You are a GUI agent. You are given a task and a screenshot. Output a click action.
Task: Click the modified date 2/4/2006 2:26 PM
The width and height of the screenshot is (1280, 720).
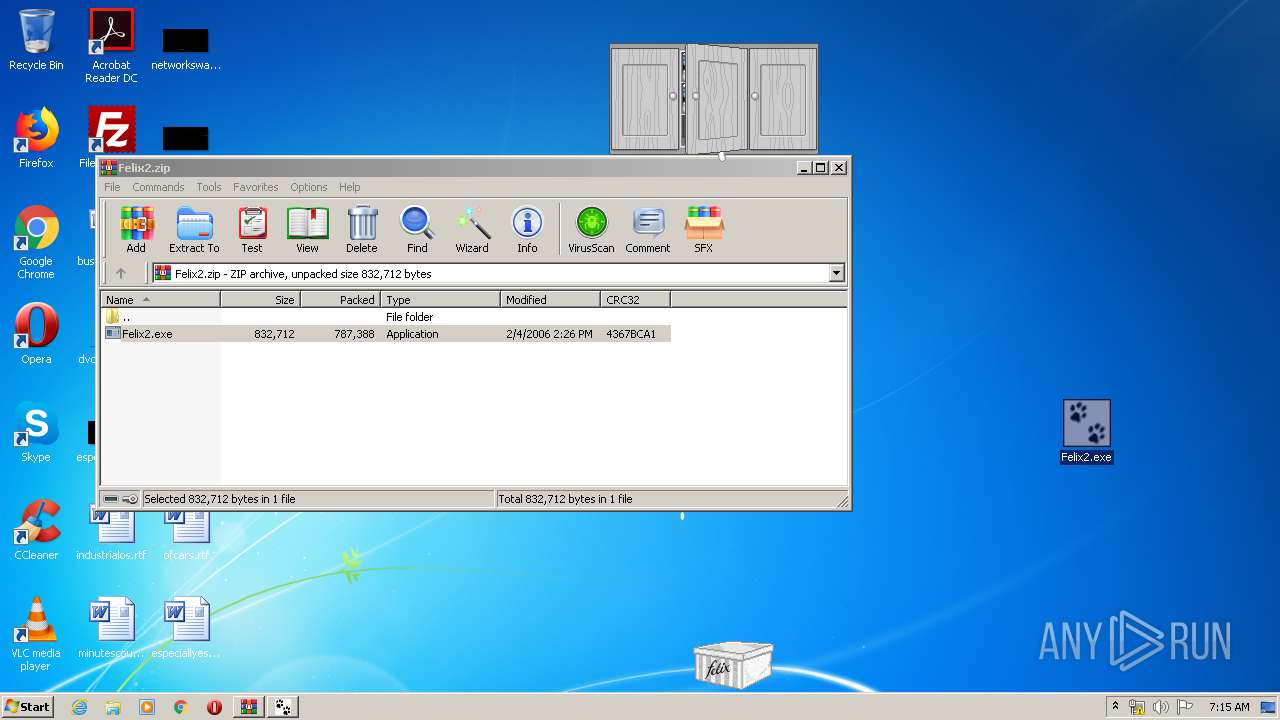(549, 334)
